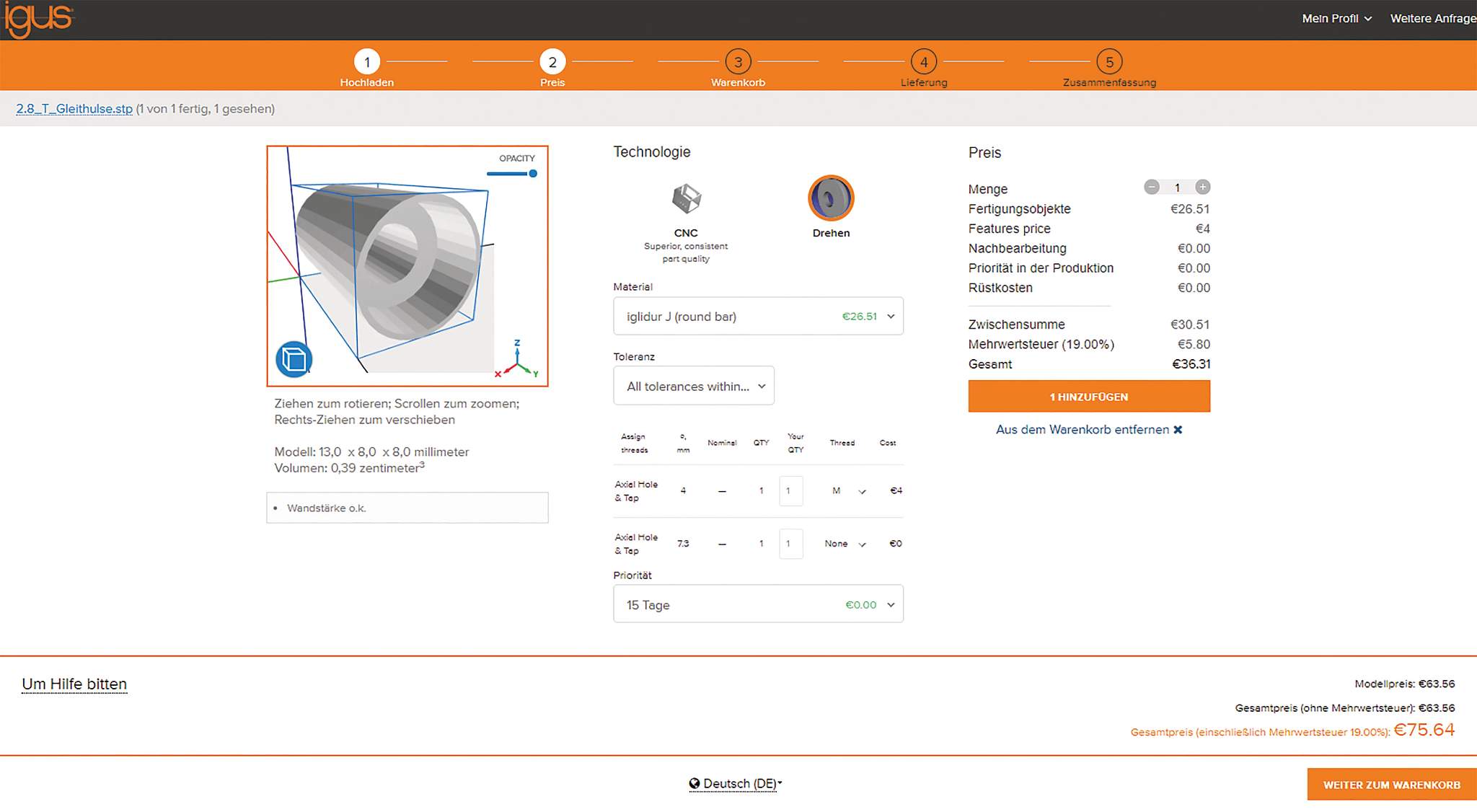
Task: Select the CNC technology icon
Action: (x=686, y=198)
